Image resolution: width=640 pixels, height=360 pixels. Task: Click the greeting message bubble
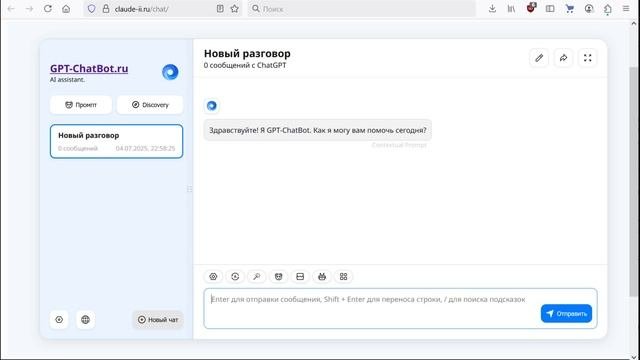click(318, 130)
